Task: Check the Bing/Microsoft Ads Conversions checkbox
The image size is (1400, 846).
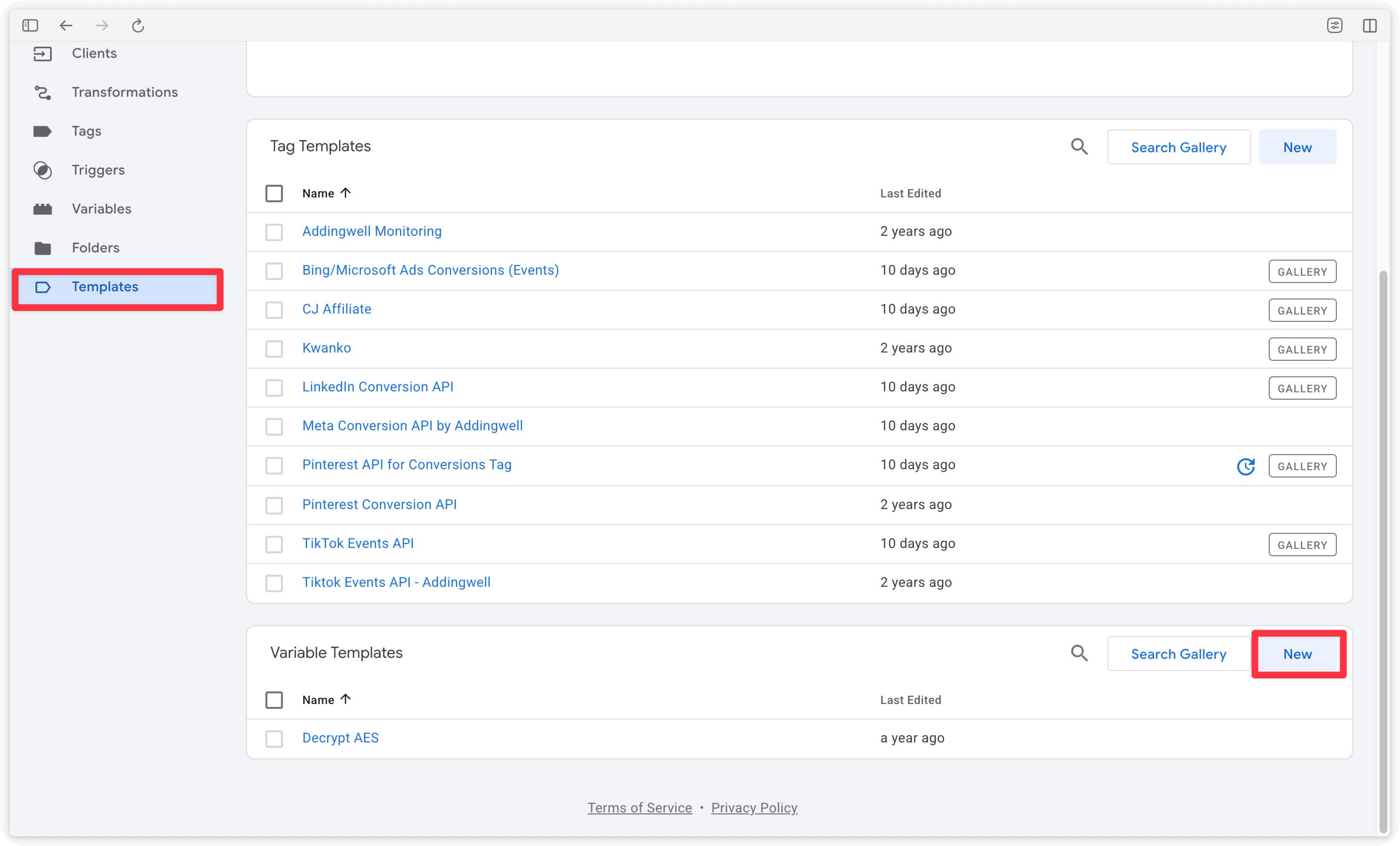Action: click(274, 271)
